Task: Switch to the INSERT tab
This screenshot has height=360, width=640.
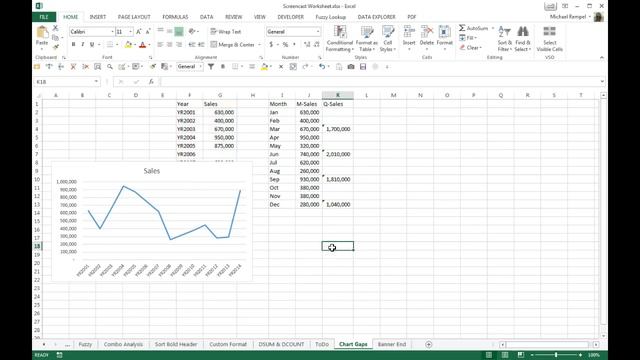Action: pyautogui.click(x=98, y=17)
